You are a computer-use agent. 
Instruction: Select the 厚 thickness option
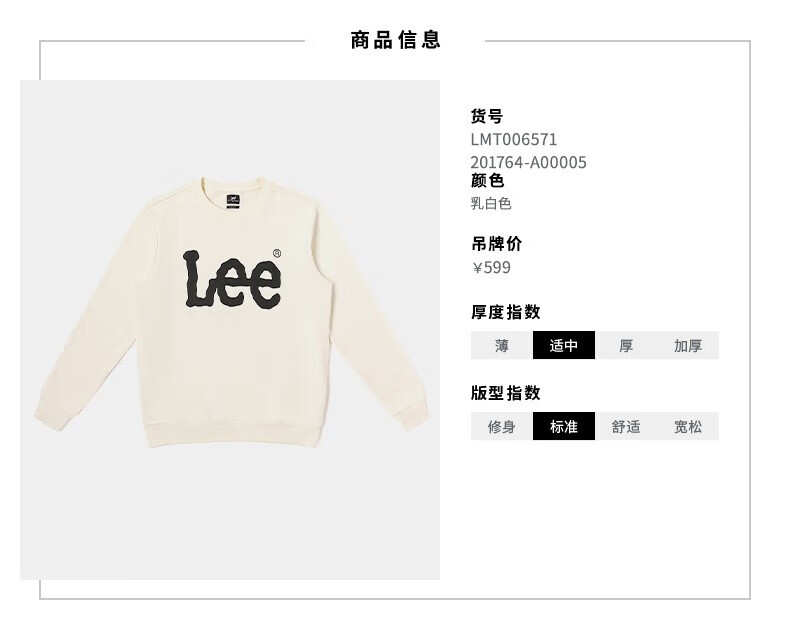626,345
